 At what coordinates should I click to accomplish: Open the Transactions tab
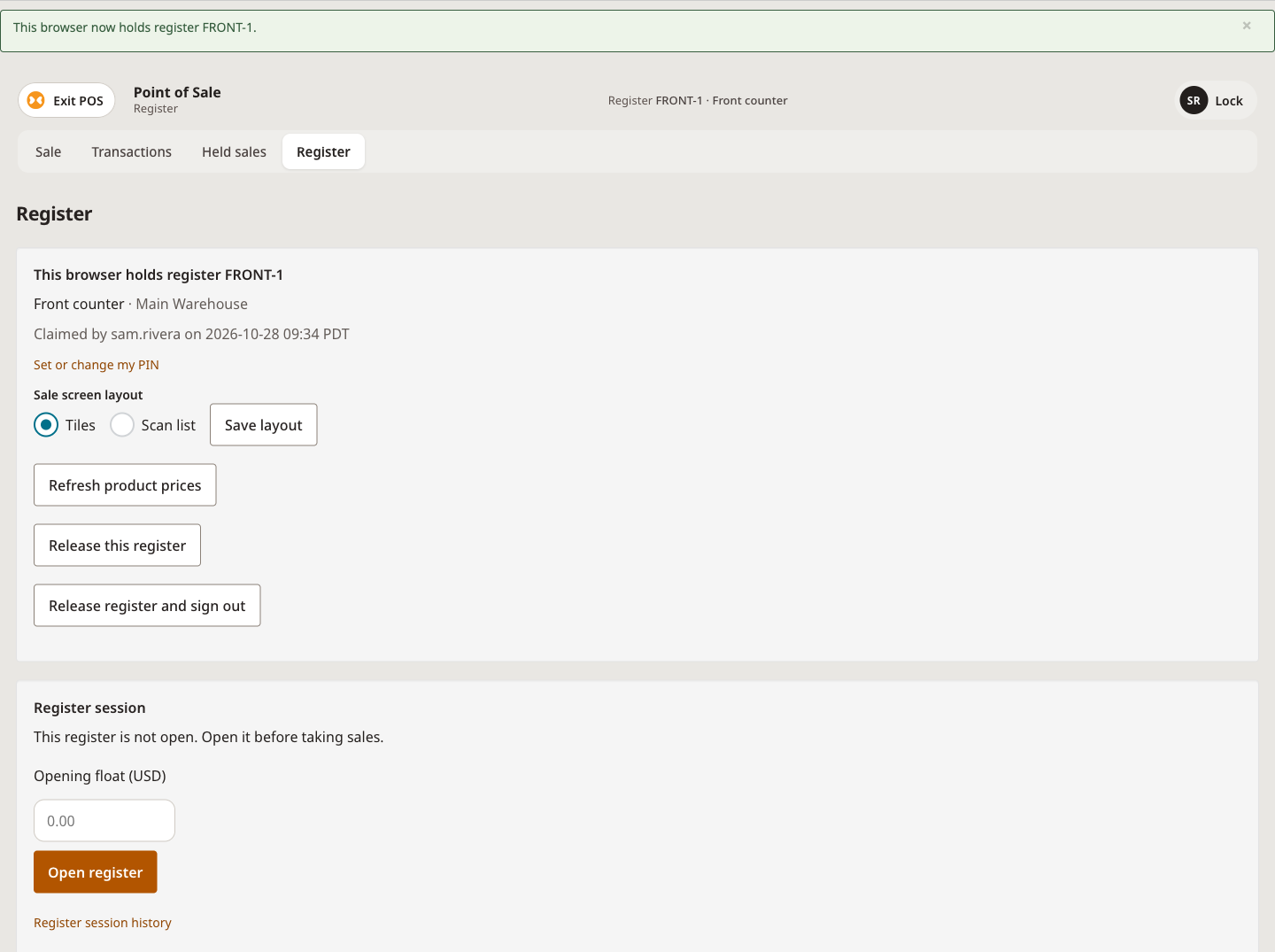(131, 151)
